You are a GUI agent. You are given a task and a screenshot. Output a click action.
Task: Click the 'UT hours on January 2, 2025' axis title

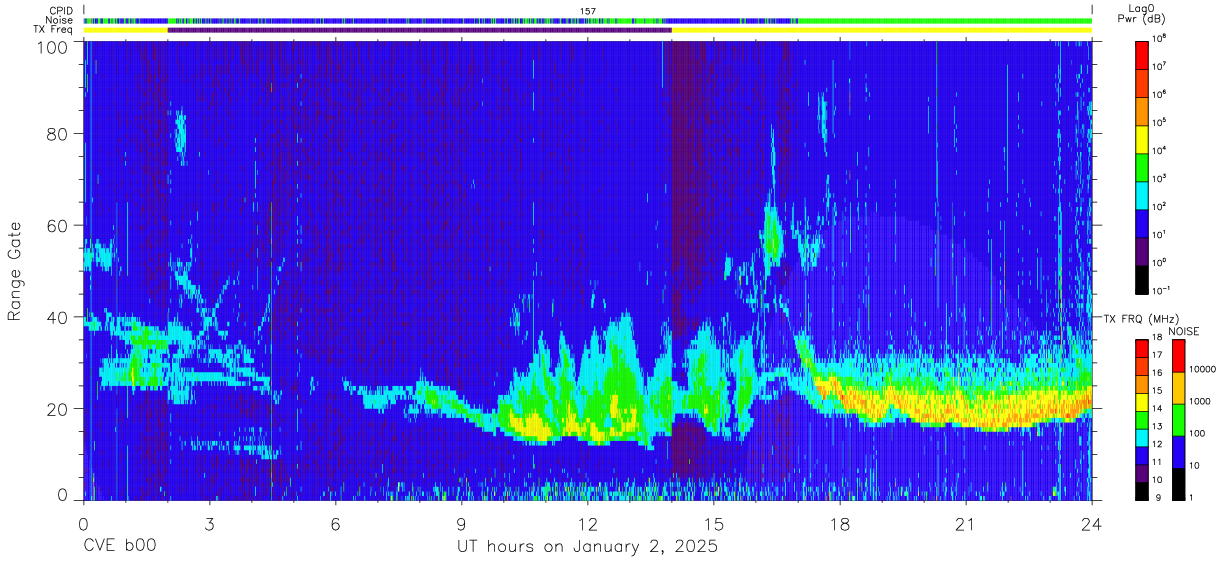coord(587,548)
